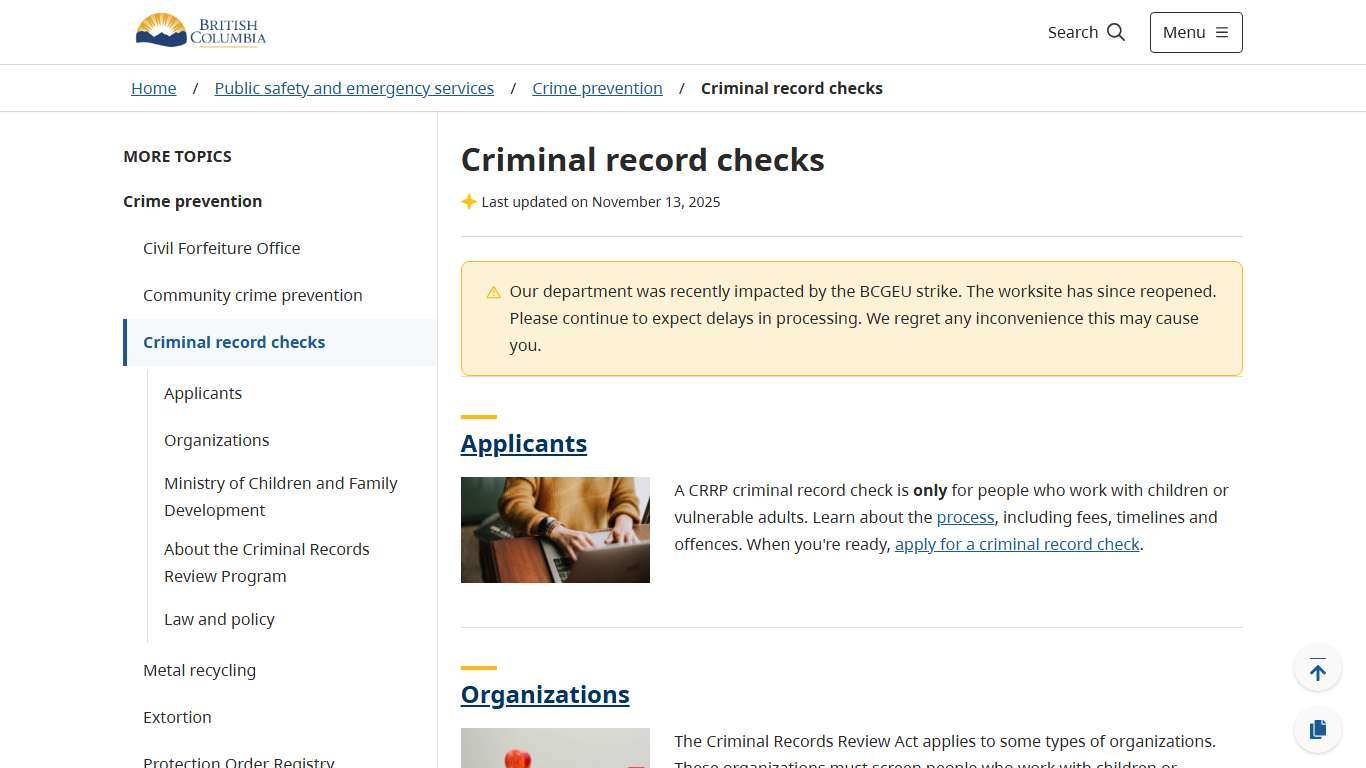Select Criminal record checks in the sidebar
This screenshot has height=768, width=1366.
click(234, 342)
